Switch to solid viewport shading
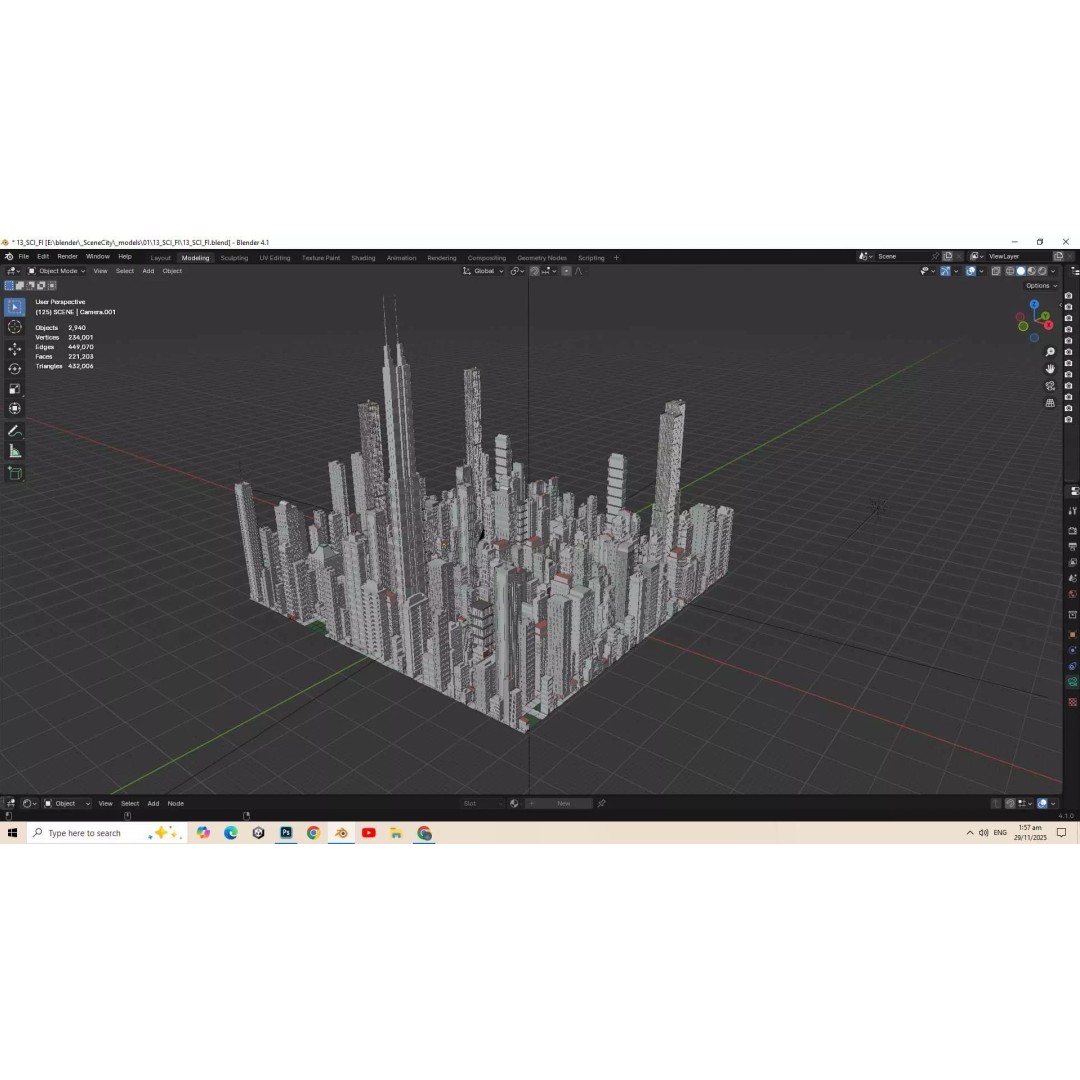 point(1021,271)
